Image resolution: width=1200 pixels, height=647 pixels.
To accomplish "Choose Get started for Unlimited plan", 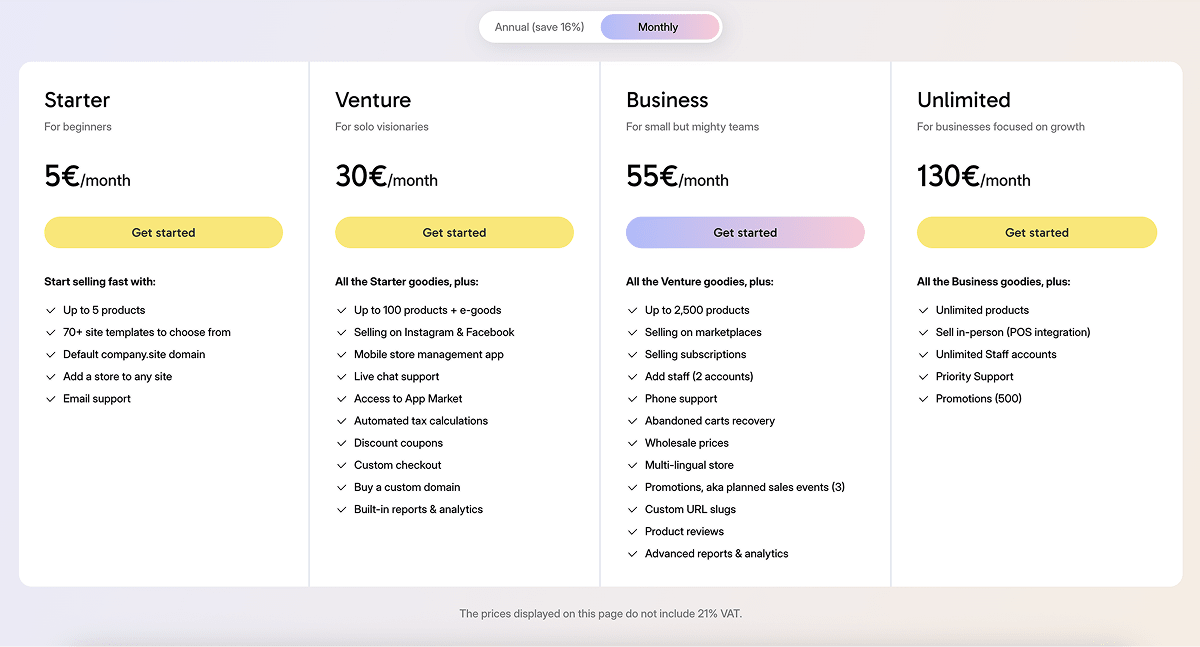I will pos(1036,233).
